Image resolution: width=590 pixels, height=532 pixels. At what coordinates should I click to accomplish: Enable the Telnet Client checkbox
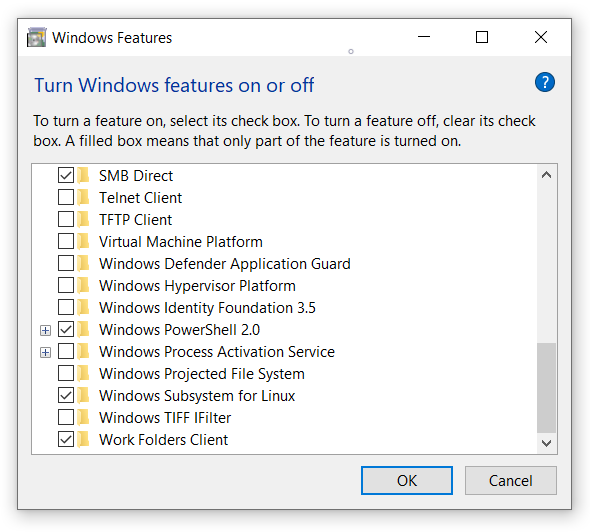click(66, 197)
